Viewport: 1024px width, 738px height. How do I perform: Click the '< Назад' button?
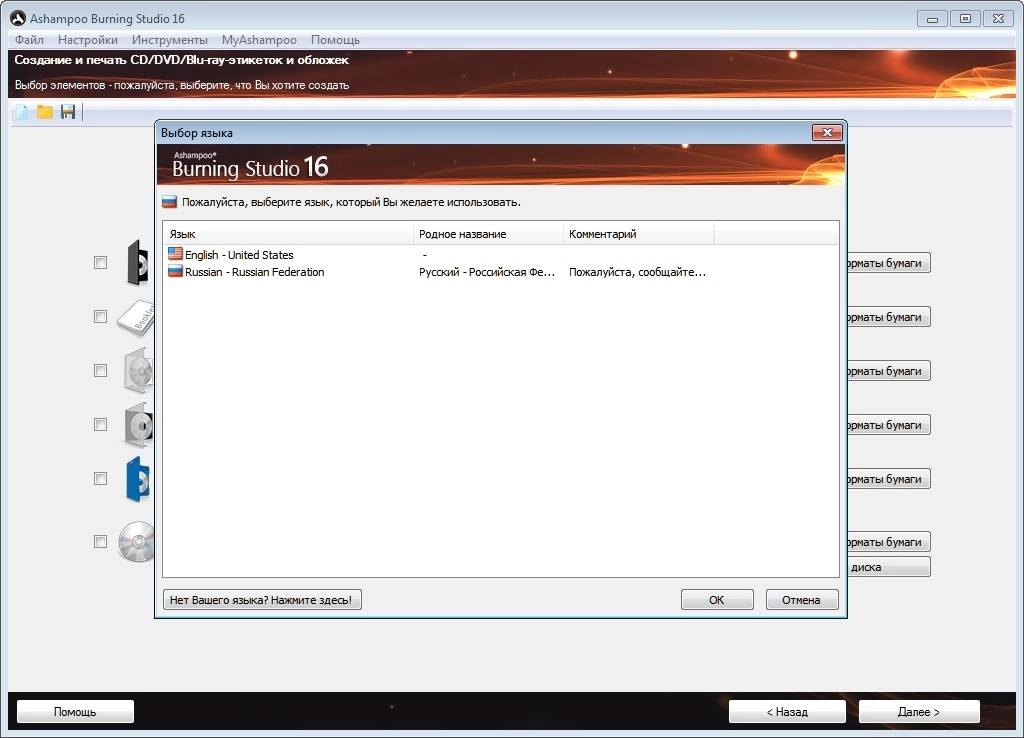[787, 712]
